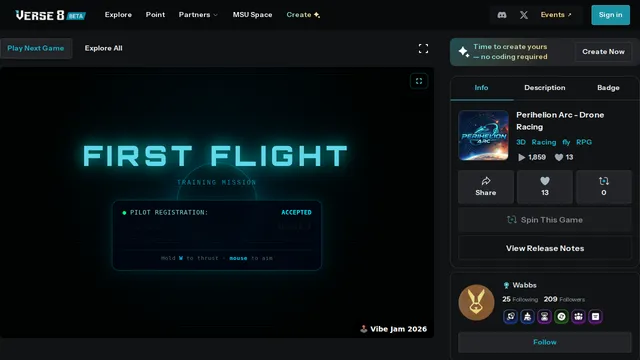Open the Wabbs profile name

[x=524, y=285]
